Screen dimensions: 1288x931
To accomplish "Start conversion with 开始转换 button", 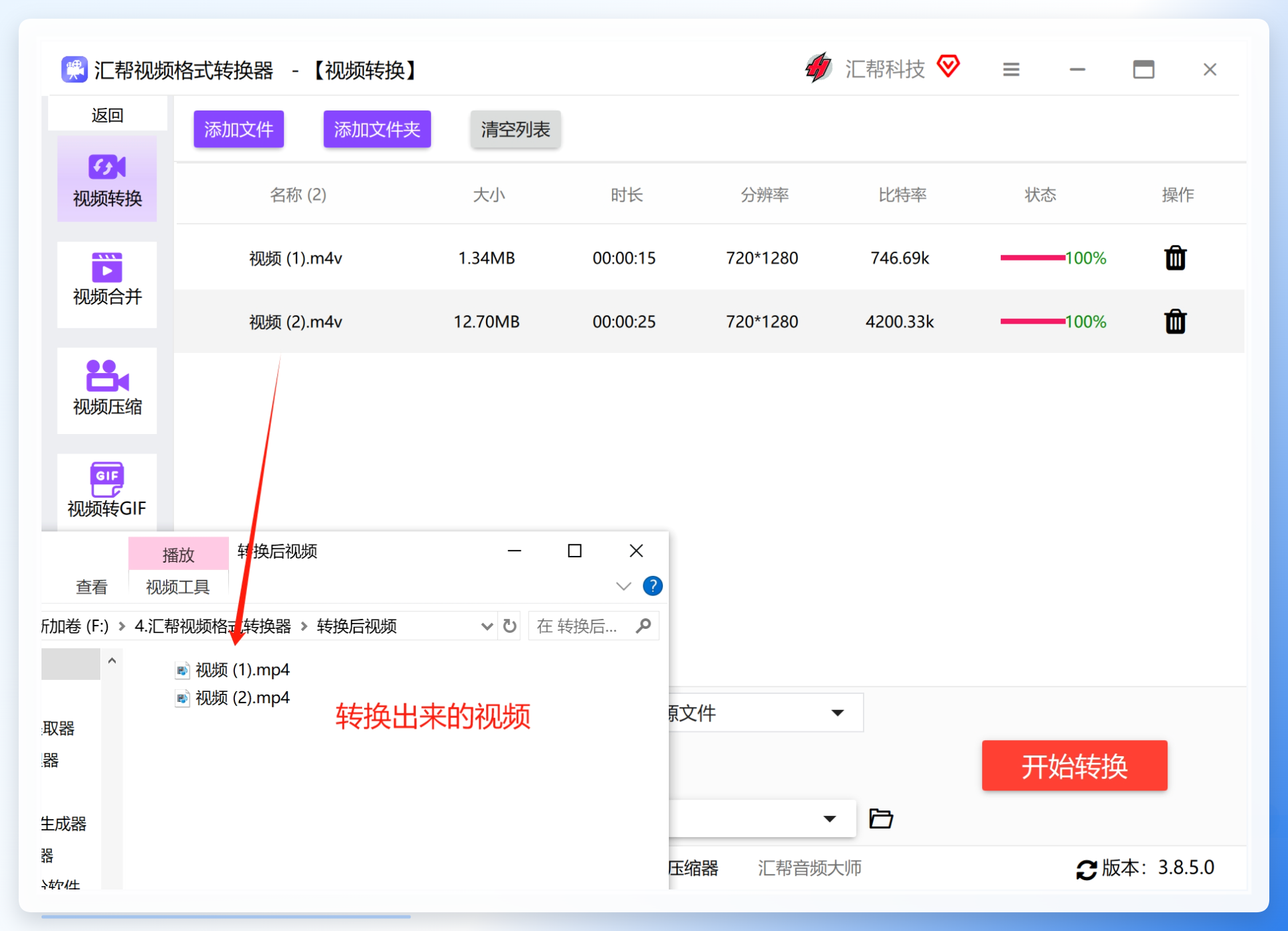I will [x=1074, y=766].
